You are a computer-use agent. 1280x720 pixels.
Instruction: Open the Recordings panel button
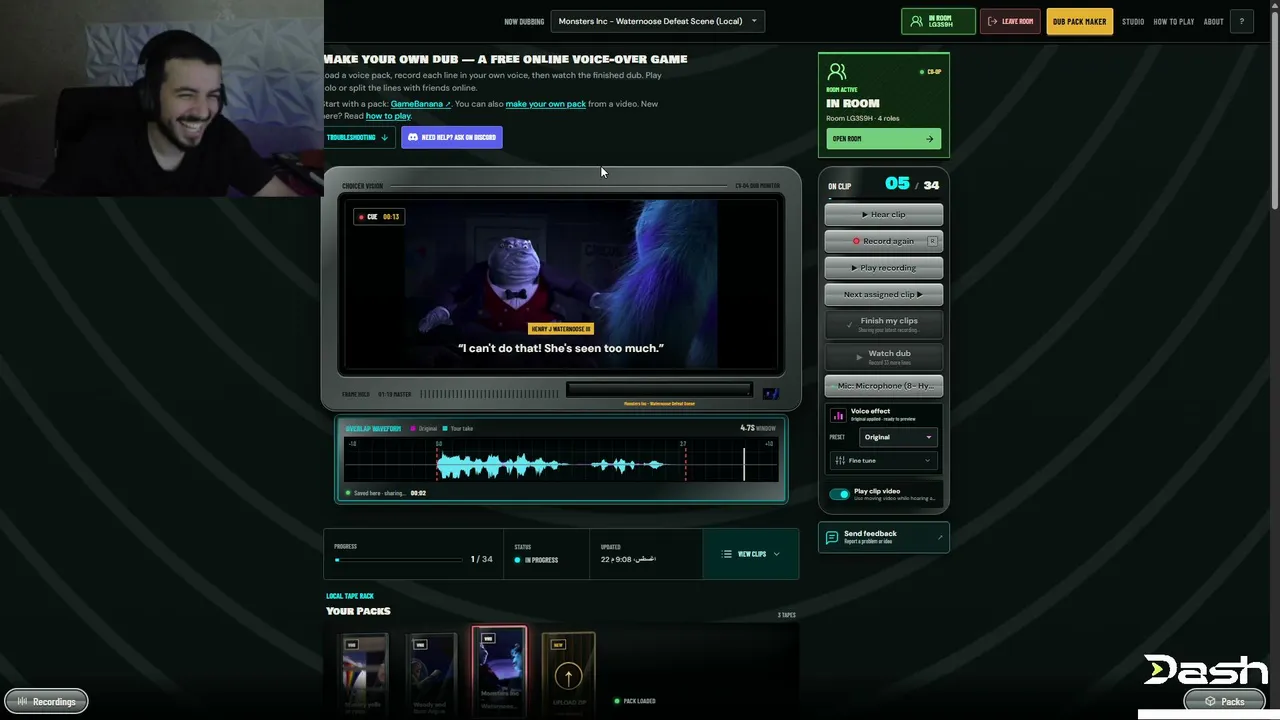point(46,702)
